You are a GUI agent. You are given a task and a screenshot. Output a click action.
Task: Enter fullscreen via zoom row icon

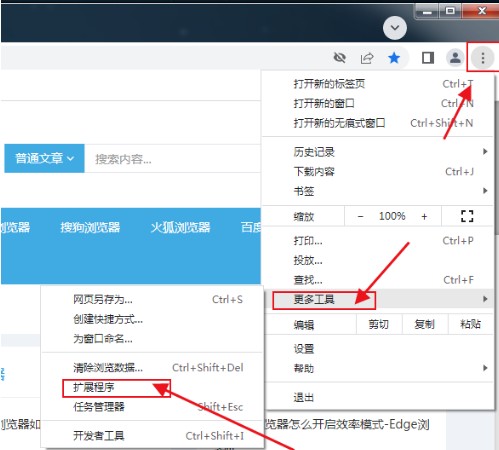(467, 216)
